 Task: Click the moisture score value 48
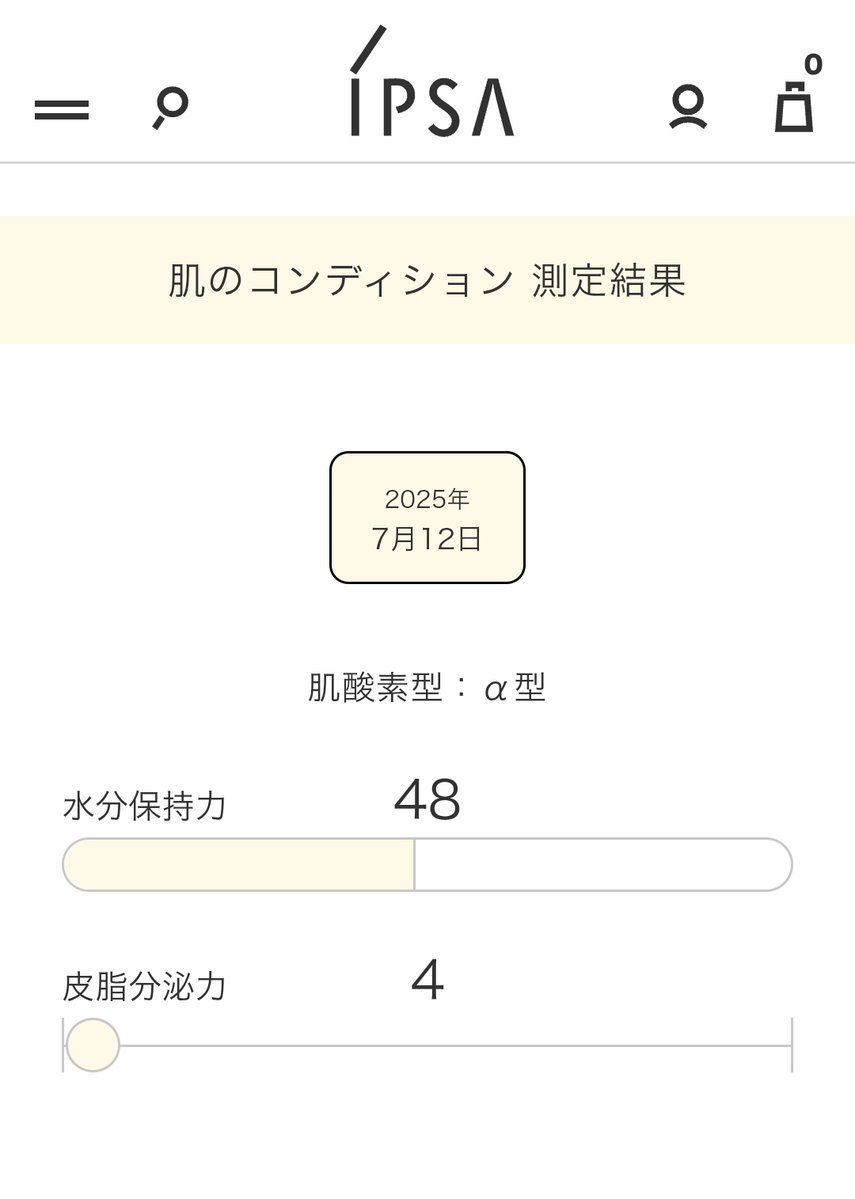[x=428, y=800]
